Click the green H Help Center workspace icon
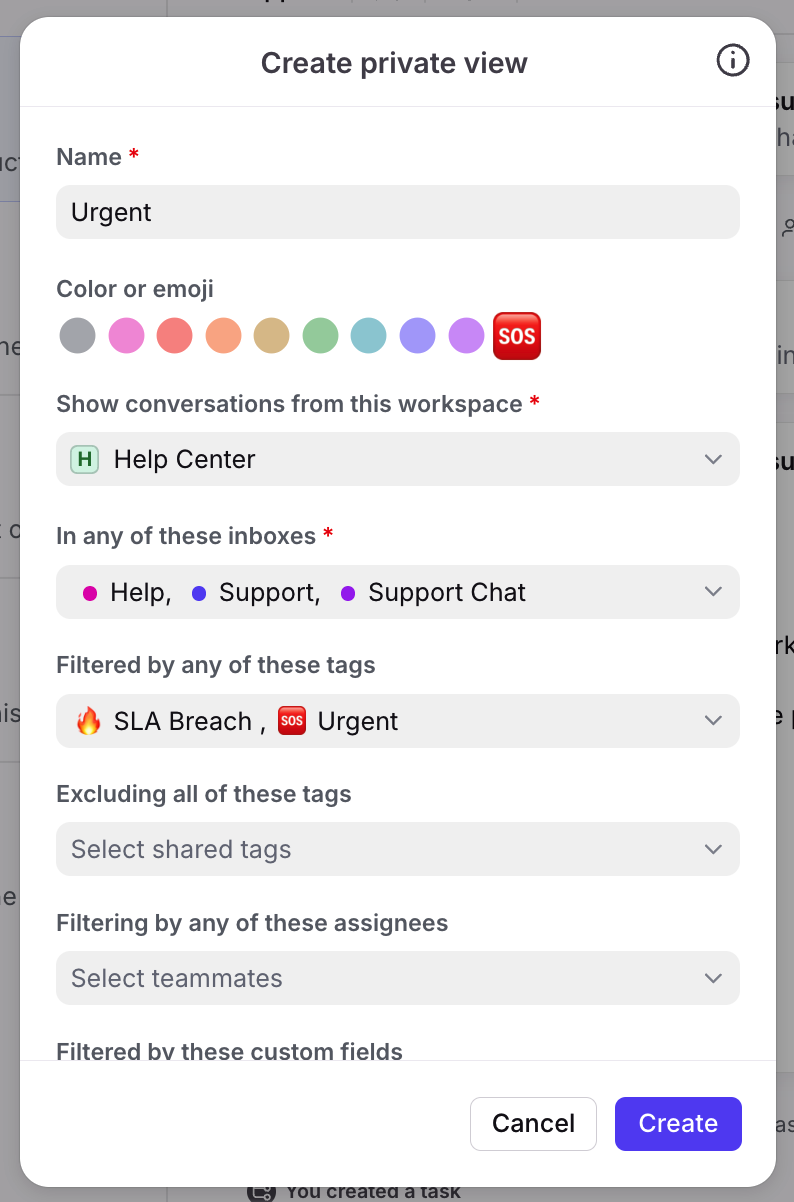The image size is (794, 1202). point(84,459)
